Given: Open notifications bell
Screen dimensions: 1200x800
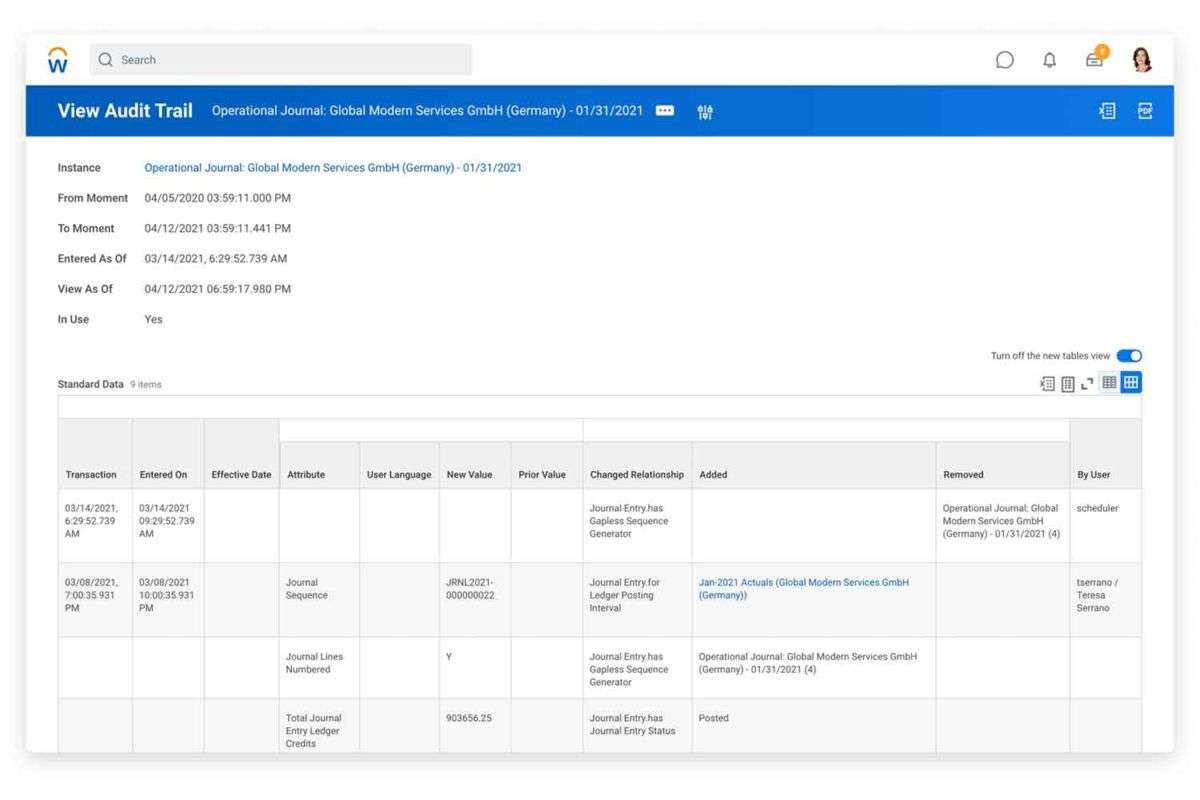Looking at the screenshot, I should coord(1049,59).
